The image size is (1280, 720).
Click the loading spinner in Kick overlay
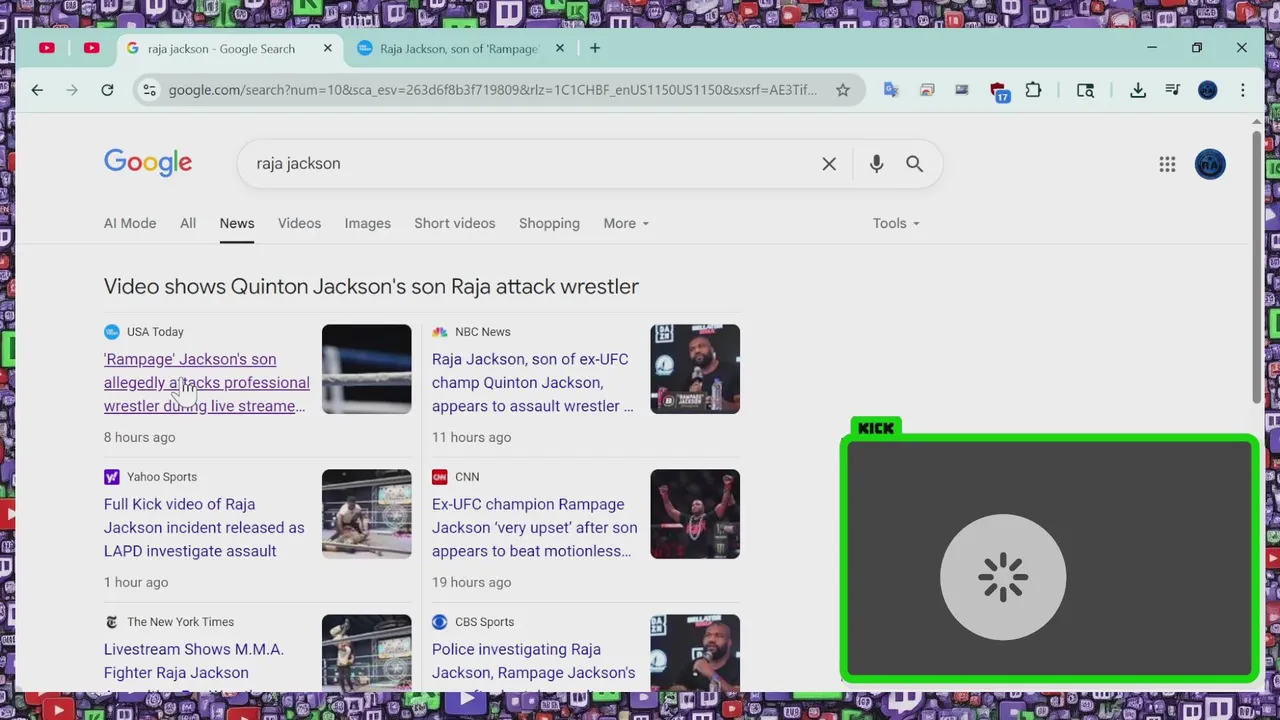tap(1003, 577)
